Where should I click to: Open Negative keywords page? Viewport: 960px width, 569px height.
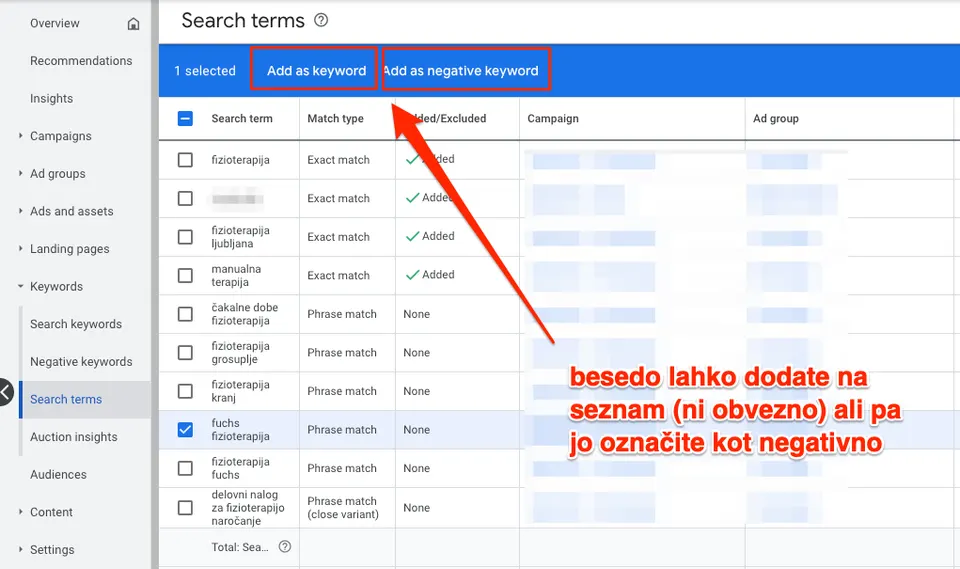(x=81, y=362)
